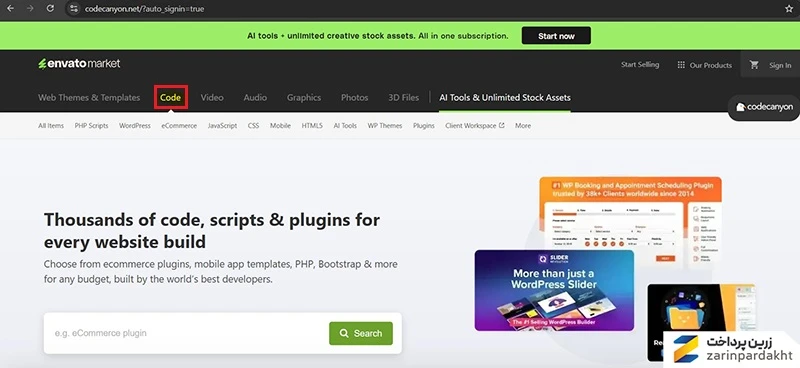Bookmark this page with the star icon

pos(789,9)
